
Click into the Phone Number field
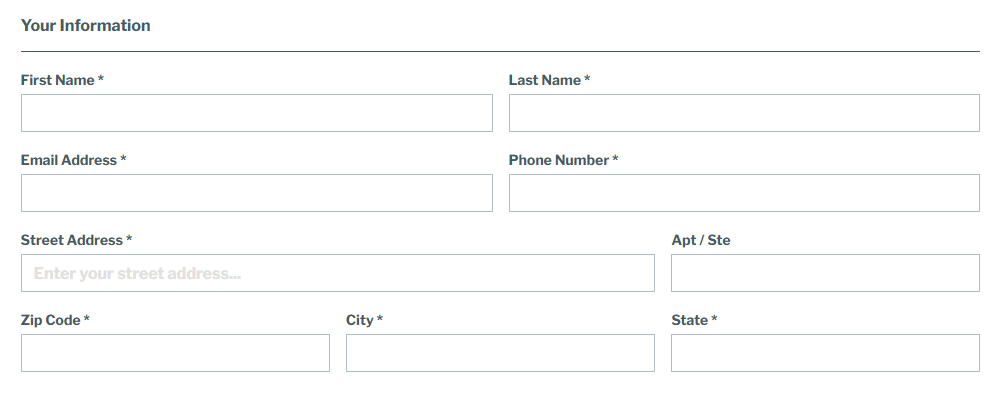click(744, 193)
